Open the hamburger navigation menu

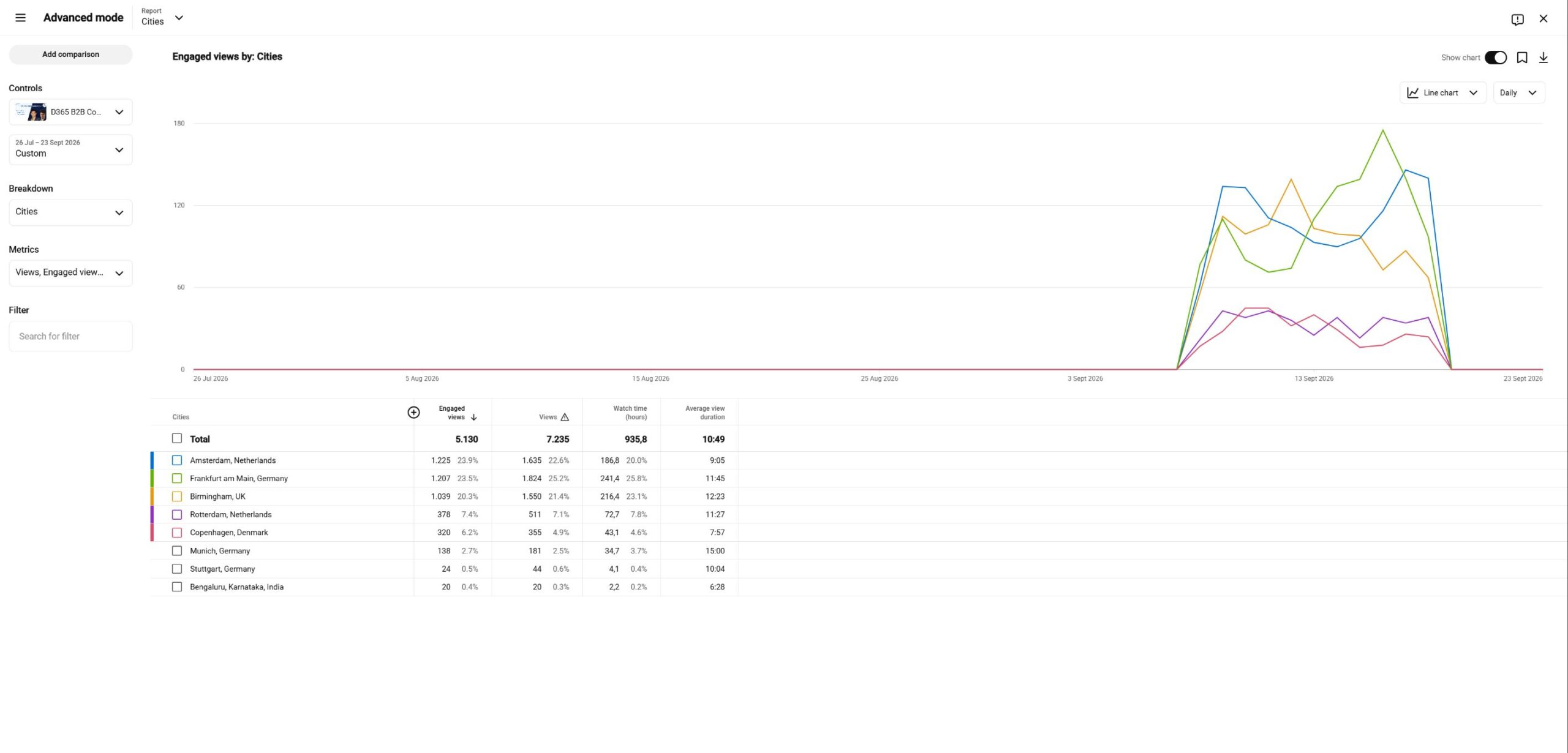(x=20, y=18)
